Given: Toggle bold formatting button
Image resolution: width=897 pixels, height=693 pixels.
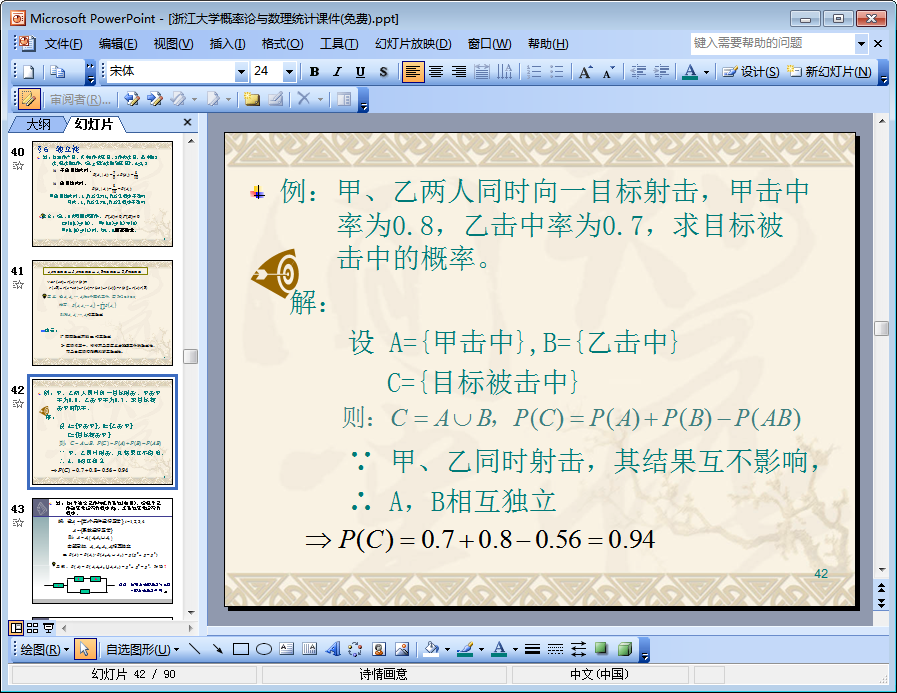Looking at the screenshot, I should pyautogui.click(x=314, y=72).
